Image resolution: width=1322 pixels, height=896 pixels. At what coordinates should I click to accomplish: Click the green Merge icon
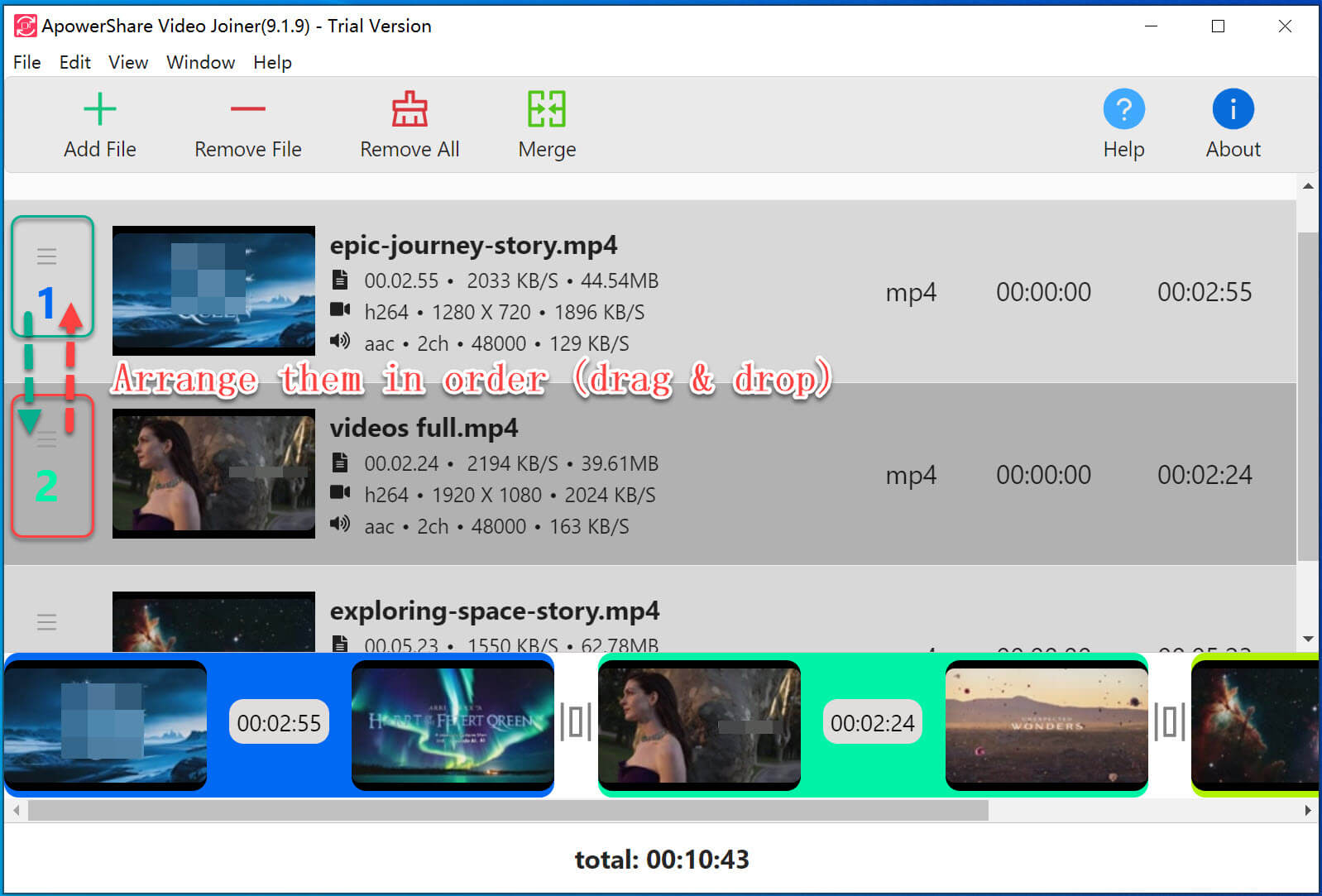click(x=547, y=109)
